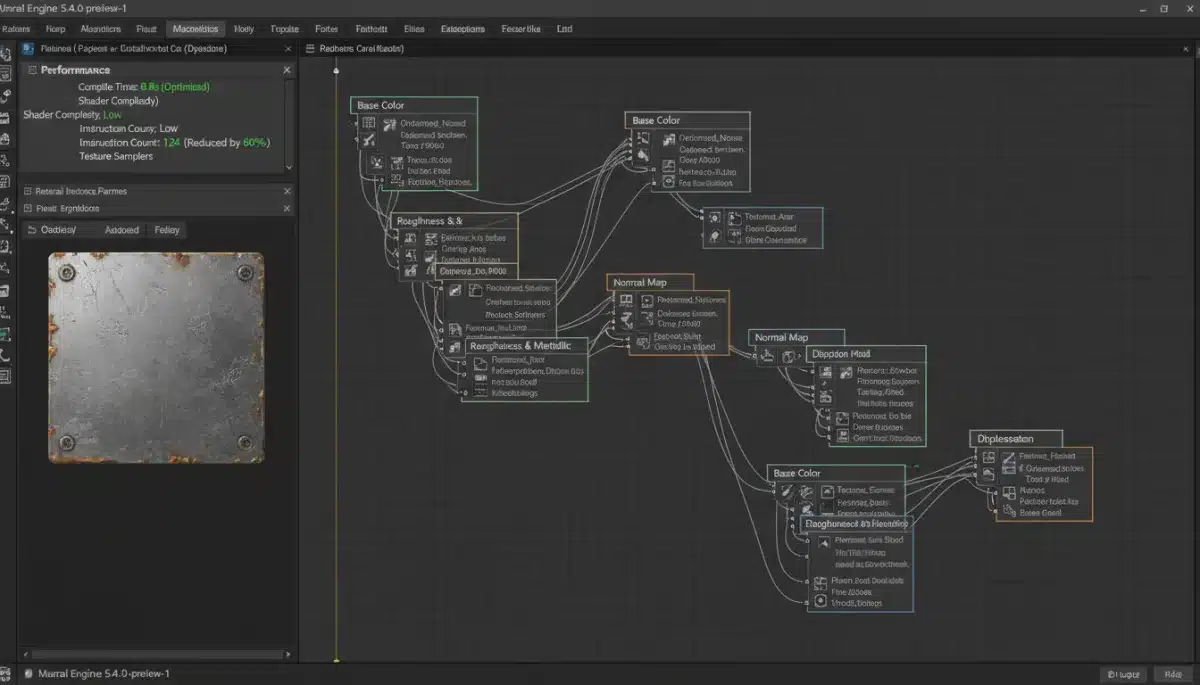Click icon beside "Flaon Soot Dooldals" row
Viewport: 1200px width, 685px height.
[821, 581]
